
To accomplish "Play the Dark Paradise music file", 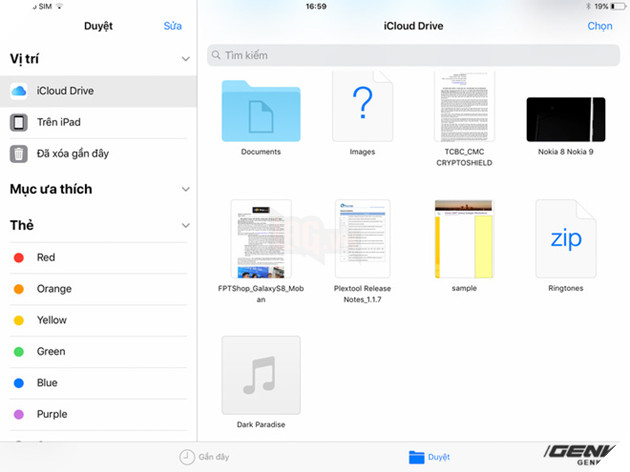I will tap(260, 375).
